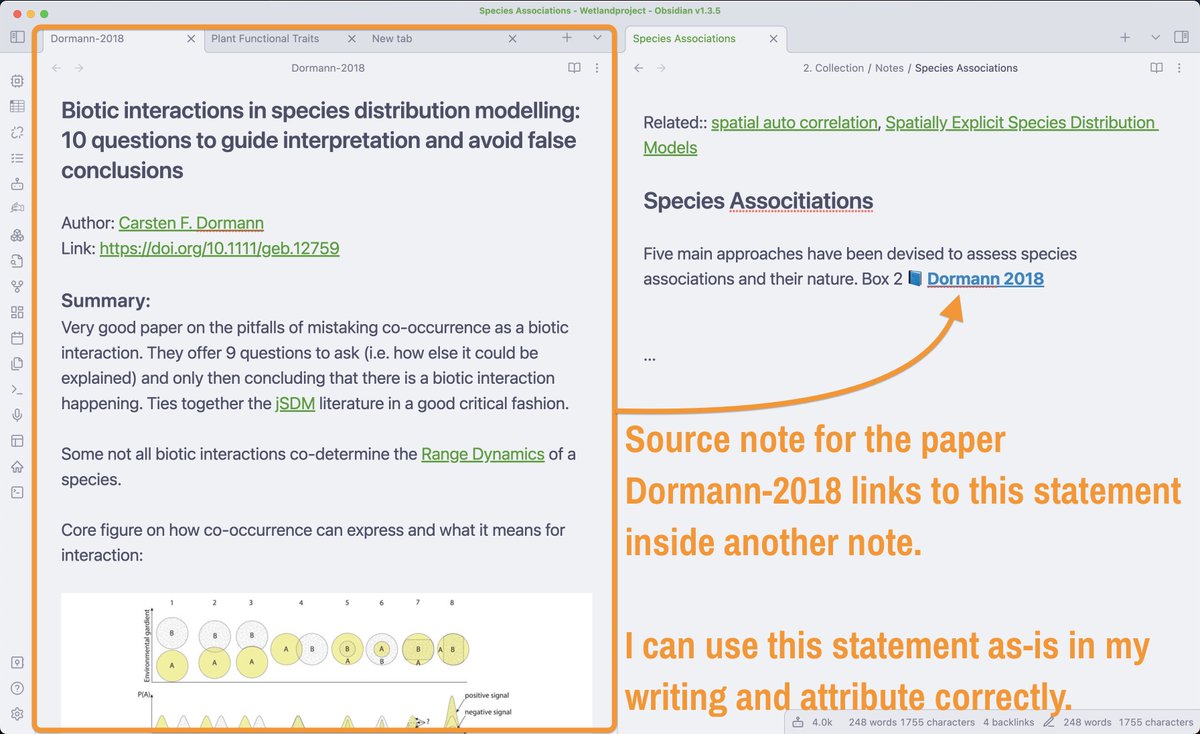Create a new tab with the plus icon
Screen dimensions: 1200x734
[x=566, y=37]
